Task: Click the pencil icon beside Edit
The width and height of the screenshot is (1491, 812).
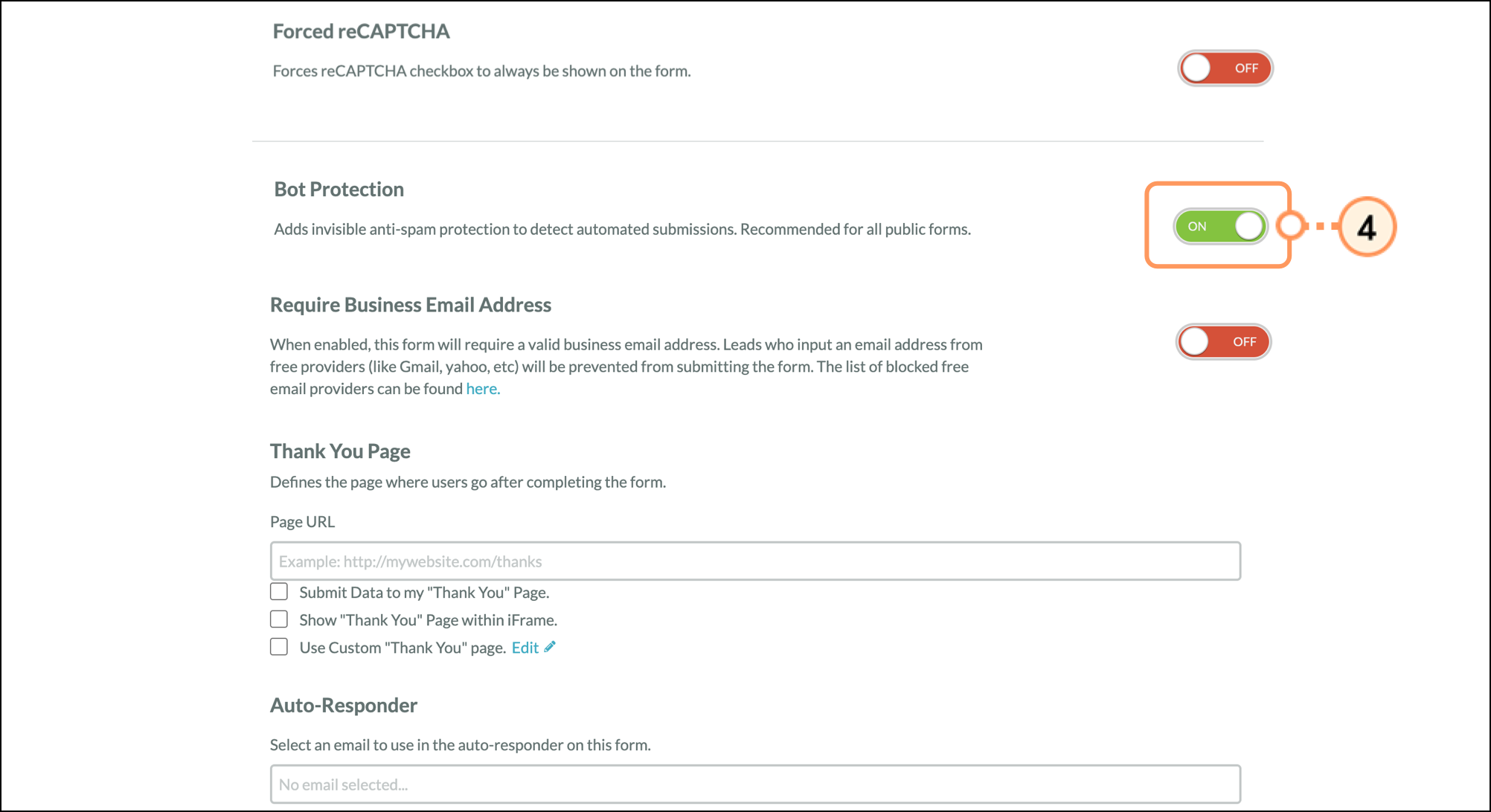Action: (550, 647)
